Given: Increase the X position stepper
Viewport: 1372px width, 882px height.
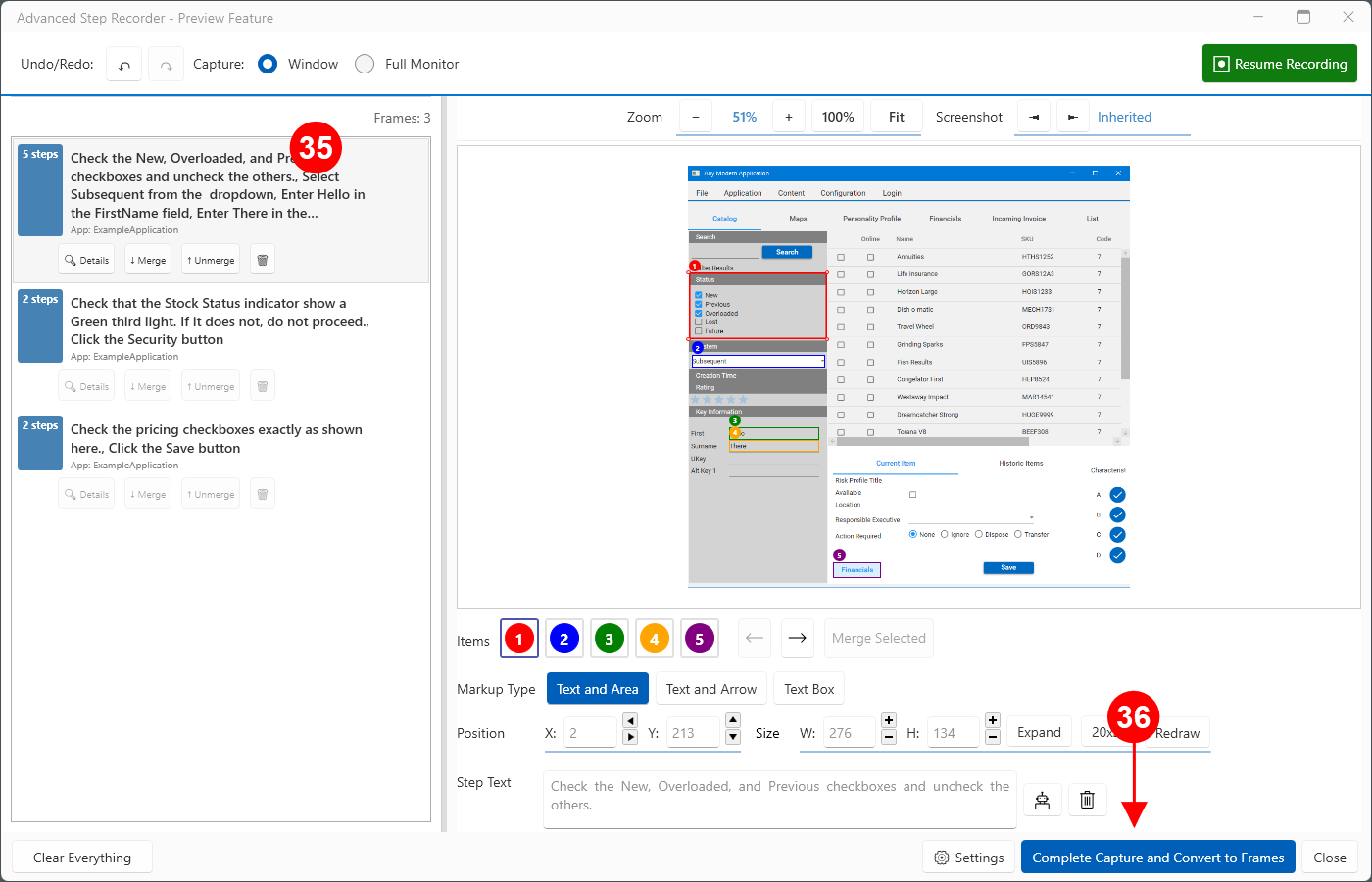Looking at the screenshot, I should [x=630, y=736].
